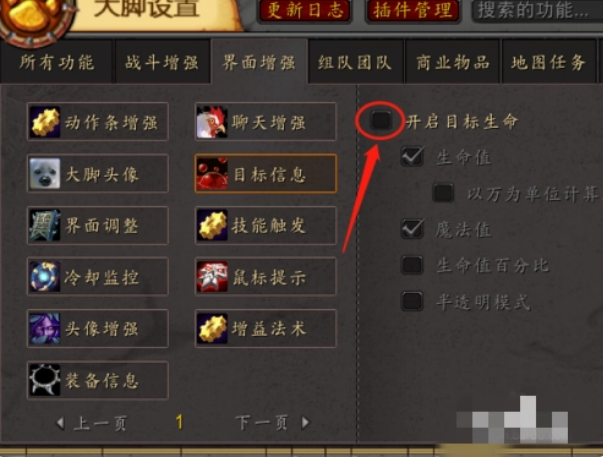603x457 pixels.
Task: Enable the 开启目标生命 checkbox
Action: [381, 120]
